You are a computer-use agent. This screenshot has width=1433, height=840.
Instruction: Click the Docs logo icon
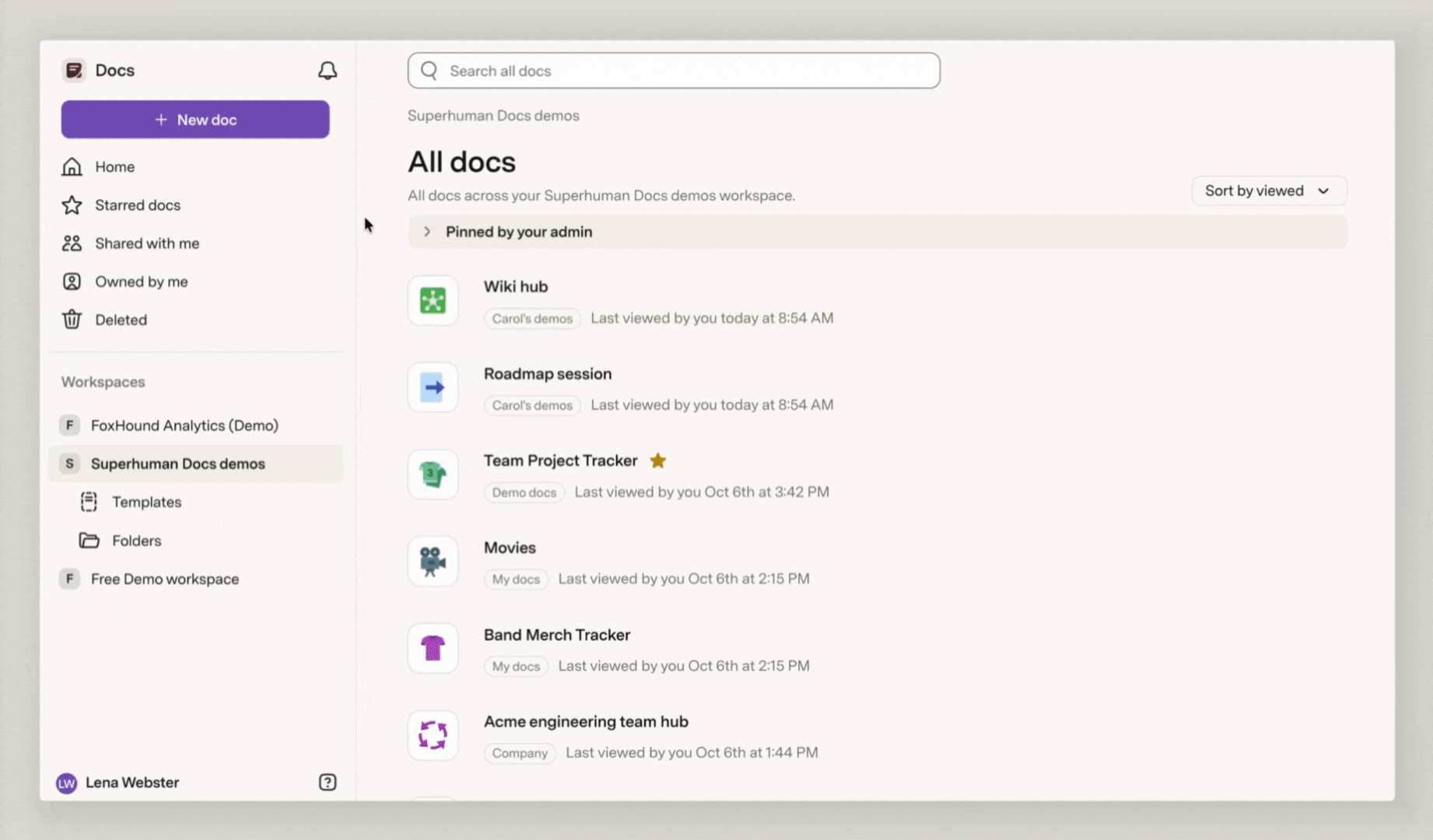[74, 71]
